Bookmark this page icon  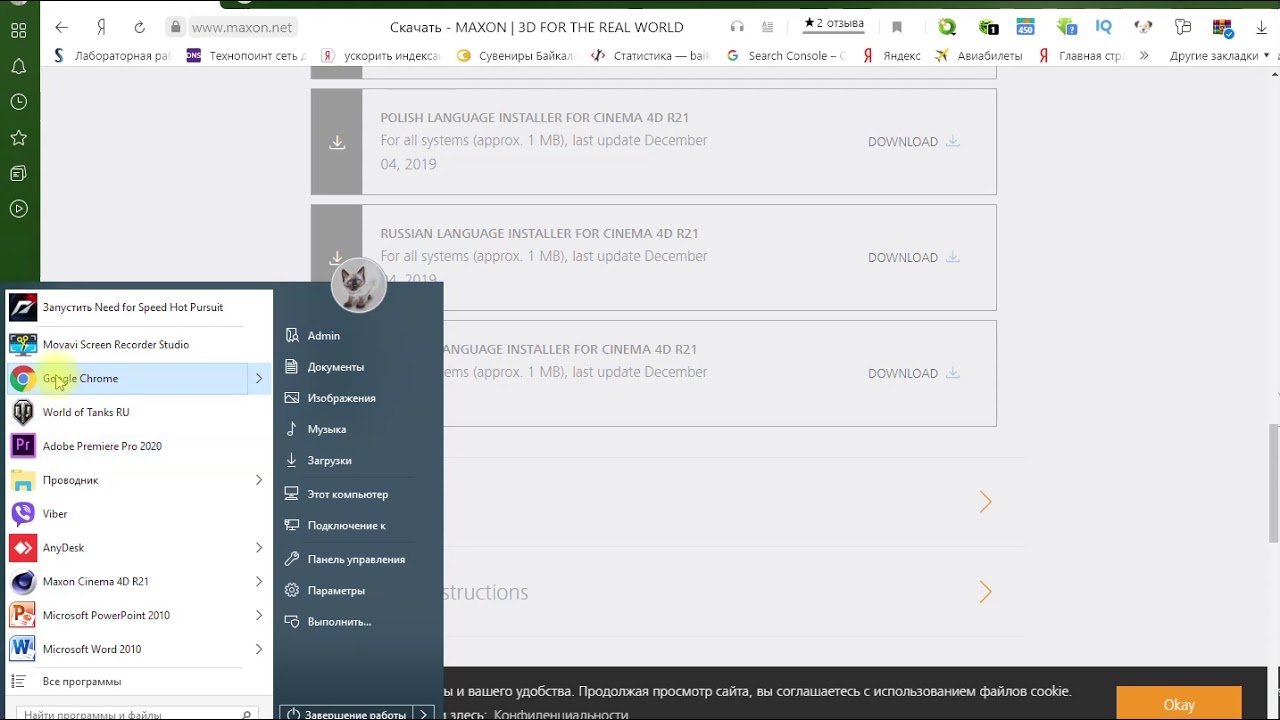(x=897, y=27)
